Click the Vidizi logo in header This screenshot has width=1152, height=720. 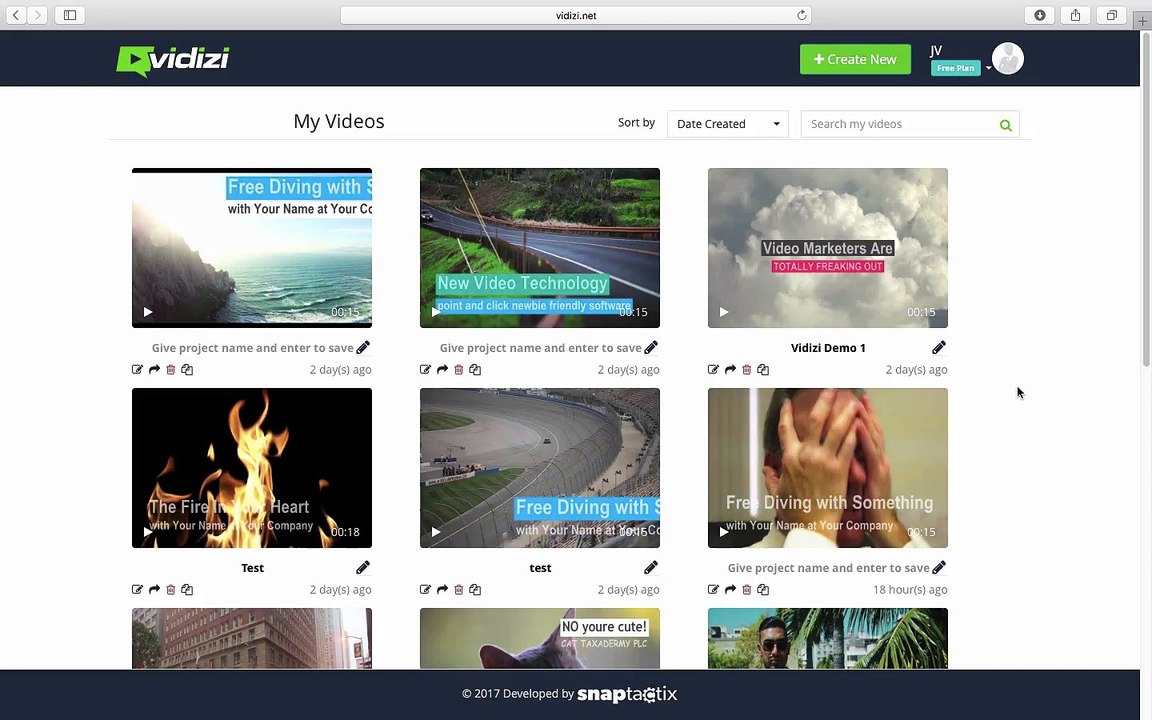coord(173,60)
